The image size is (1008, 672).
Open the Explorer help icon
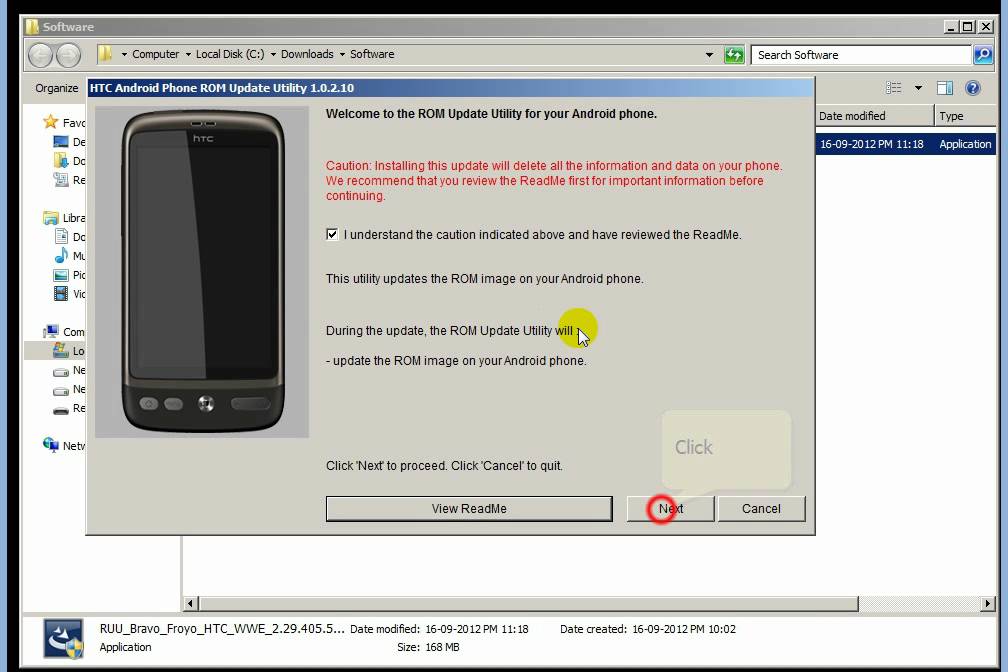point(973,88)
